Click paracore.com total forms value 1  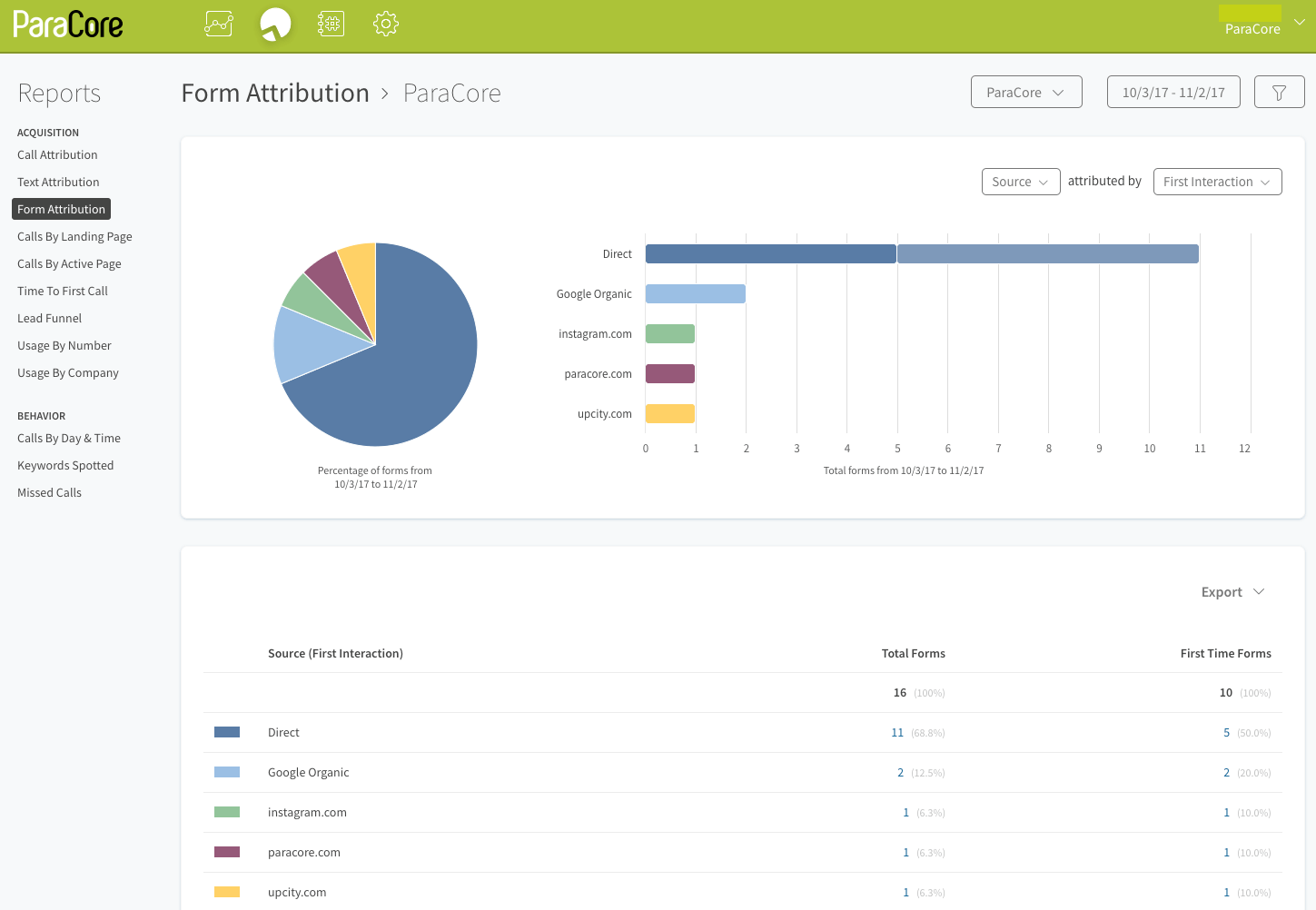click(906, 853)
